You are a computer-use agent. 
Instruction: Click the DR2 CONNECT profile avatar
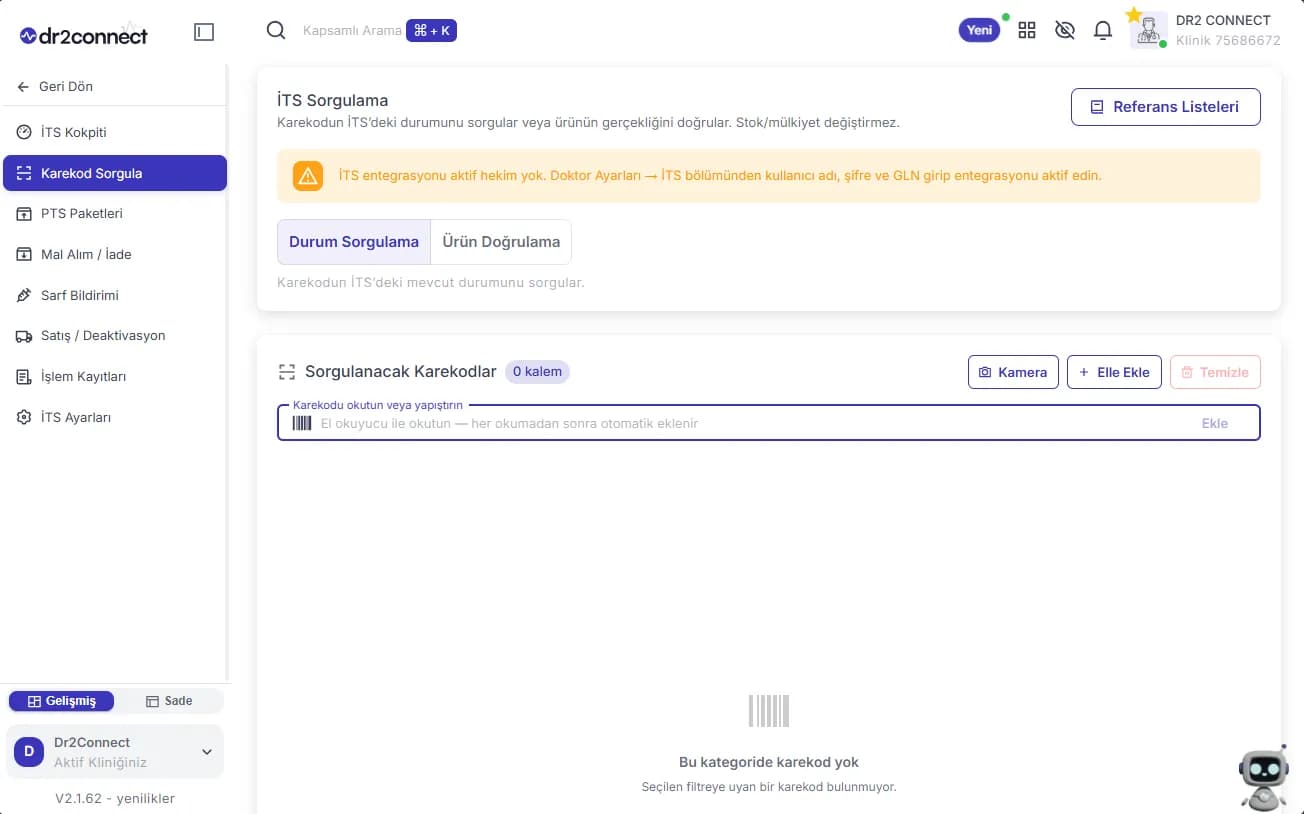1149,30
